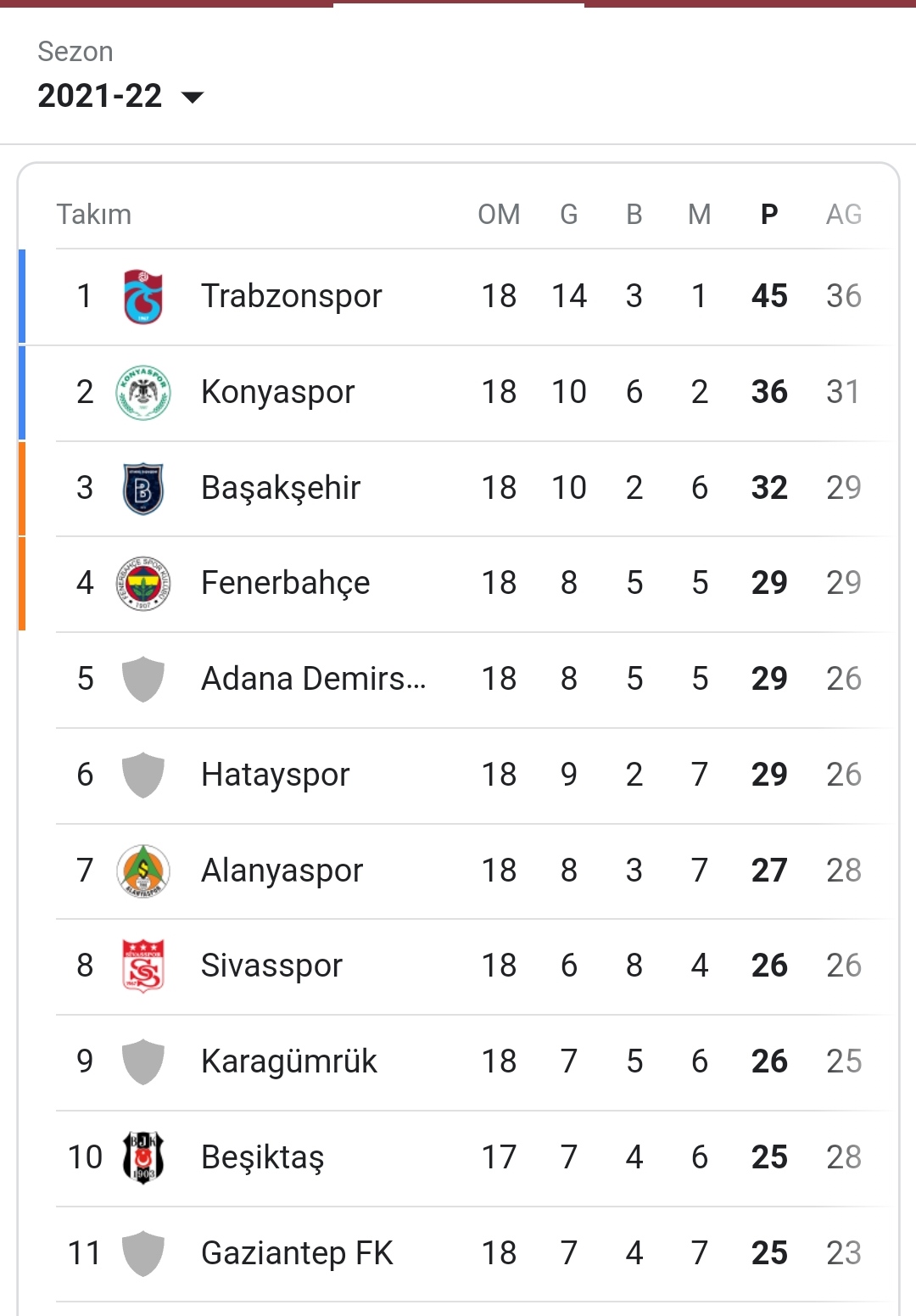Click the AG goals column header
Screen dimensions: 916x1316
[844, 214]
